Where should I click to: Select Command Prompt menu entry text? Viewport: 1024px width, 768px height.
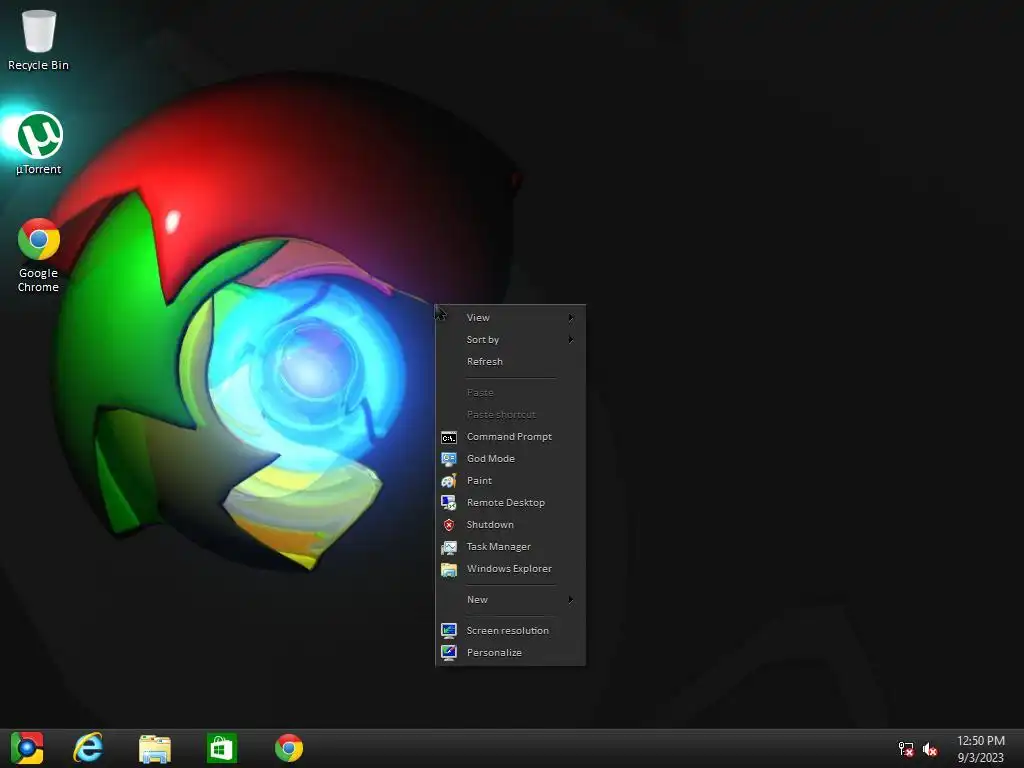point(509,437)
